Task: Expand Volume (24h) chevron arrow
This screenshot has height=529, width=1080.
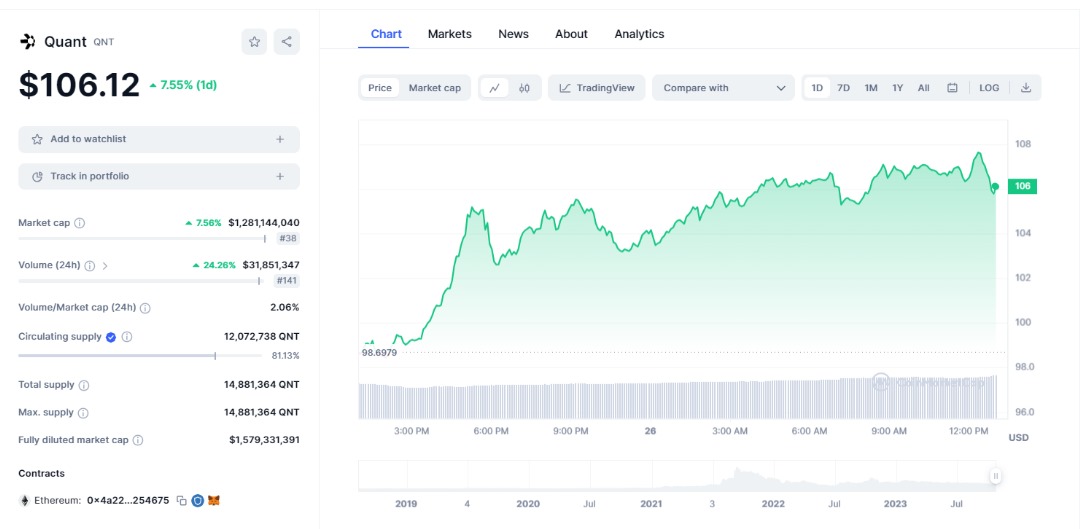Action: pyautogui.click(x=105, y=265)
